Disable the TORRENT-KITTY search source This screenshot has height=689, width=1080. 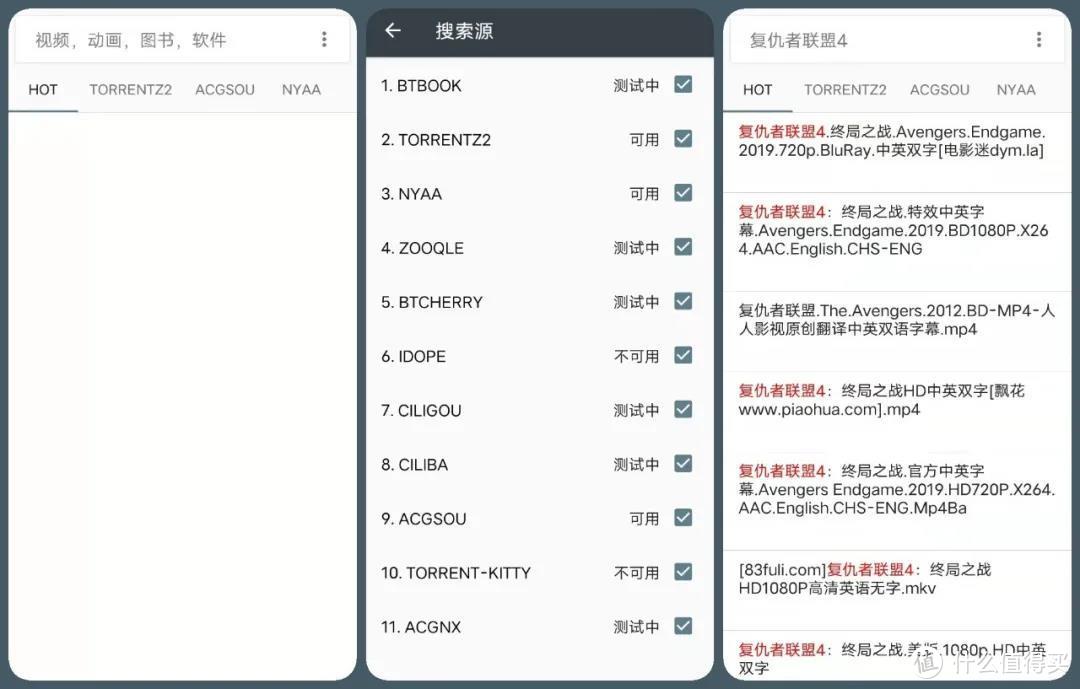[x=683, y=572]
